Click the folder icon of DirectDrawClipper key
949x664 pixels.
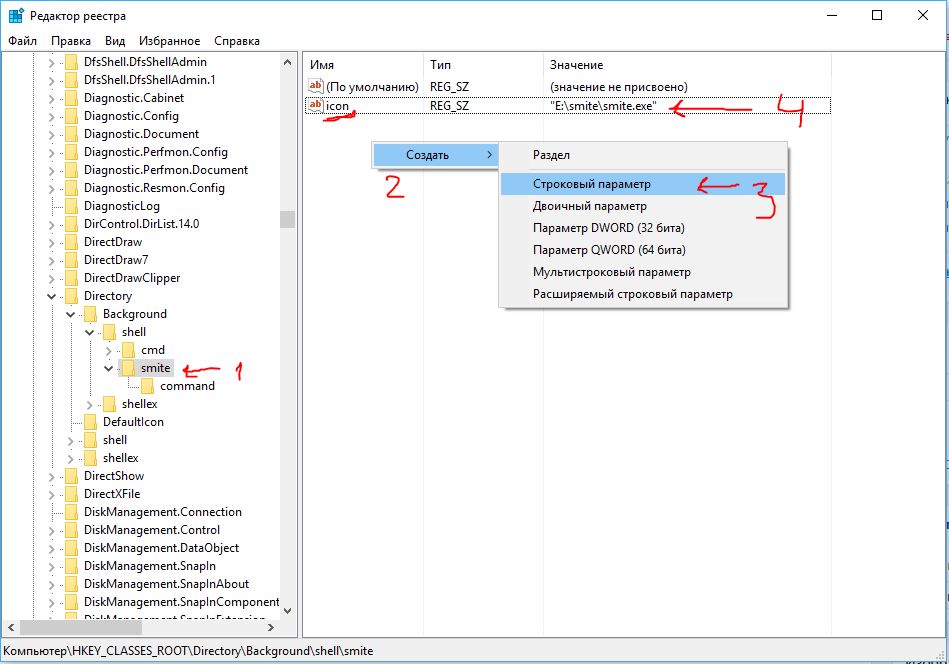click(x=71, y=278)
